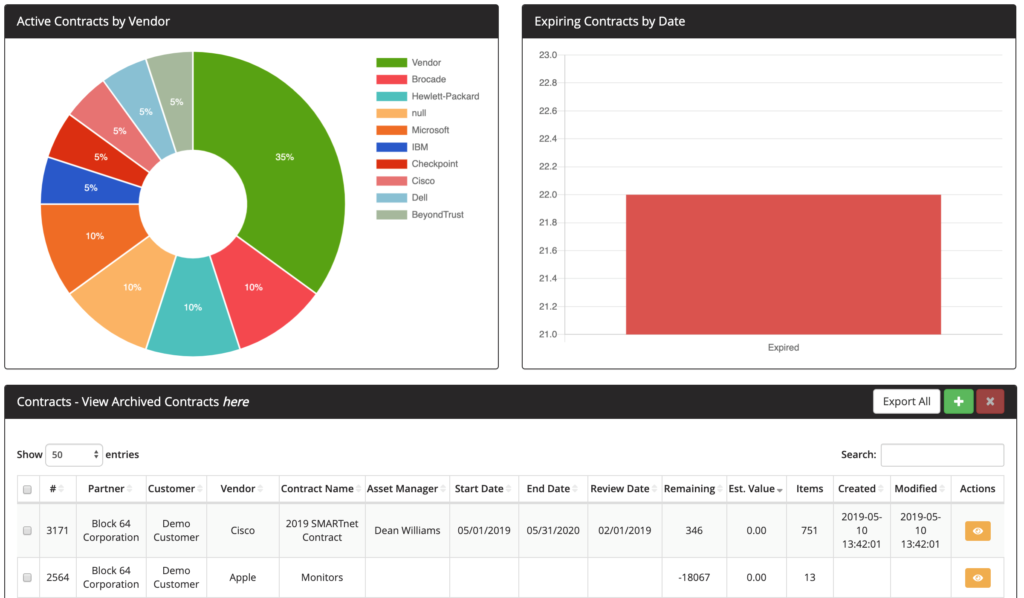Open the eye icon on the Monitors contract row

[977, 577]
